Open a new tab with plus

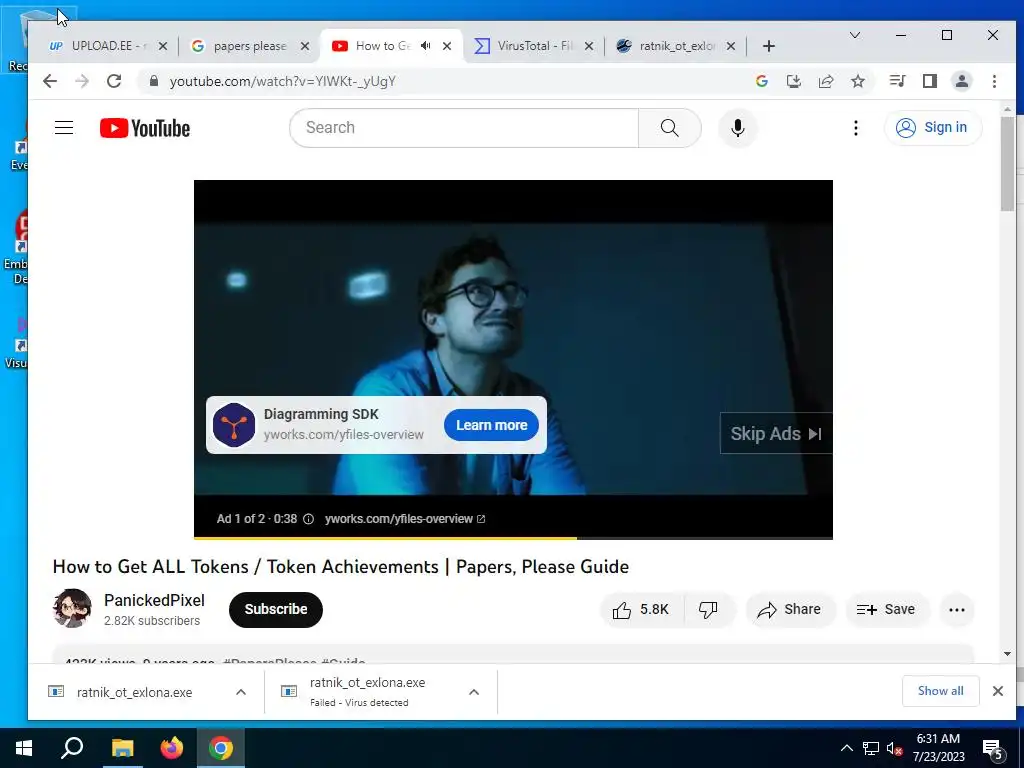(769, 46)
